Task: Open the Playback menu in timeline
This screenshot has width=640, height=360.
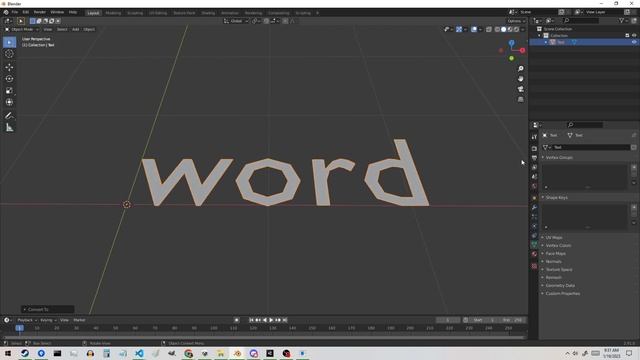Action: [x=27, y=320]
